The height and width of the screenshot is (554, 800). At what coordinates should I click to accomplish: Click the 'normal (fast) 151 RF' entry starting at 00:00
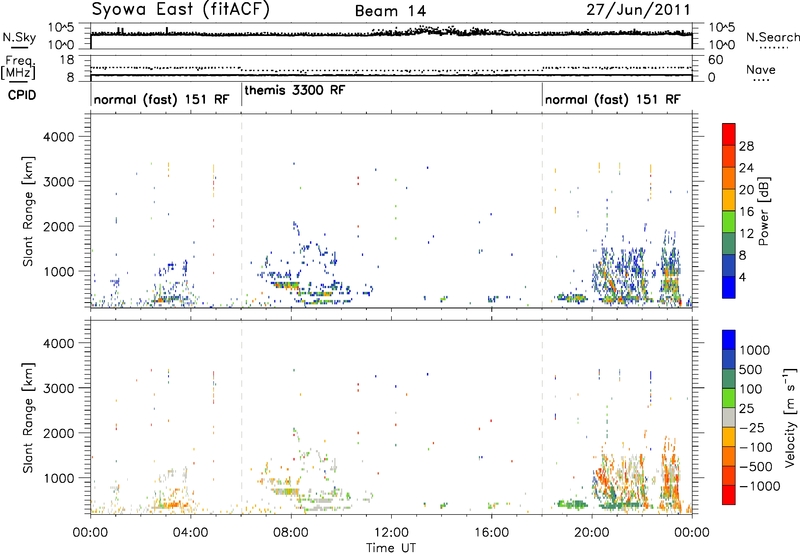point(161,99)
